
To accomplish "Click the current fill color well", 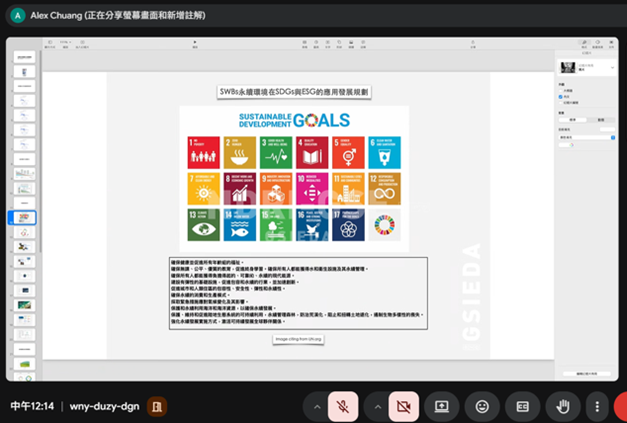I will pyautogui.click(x=607, y=129).
